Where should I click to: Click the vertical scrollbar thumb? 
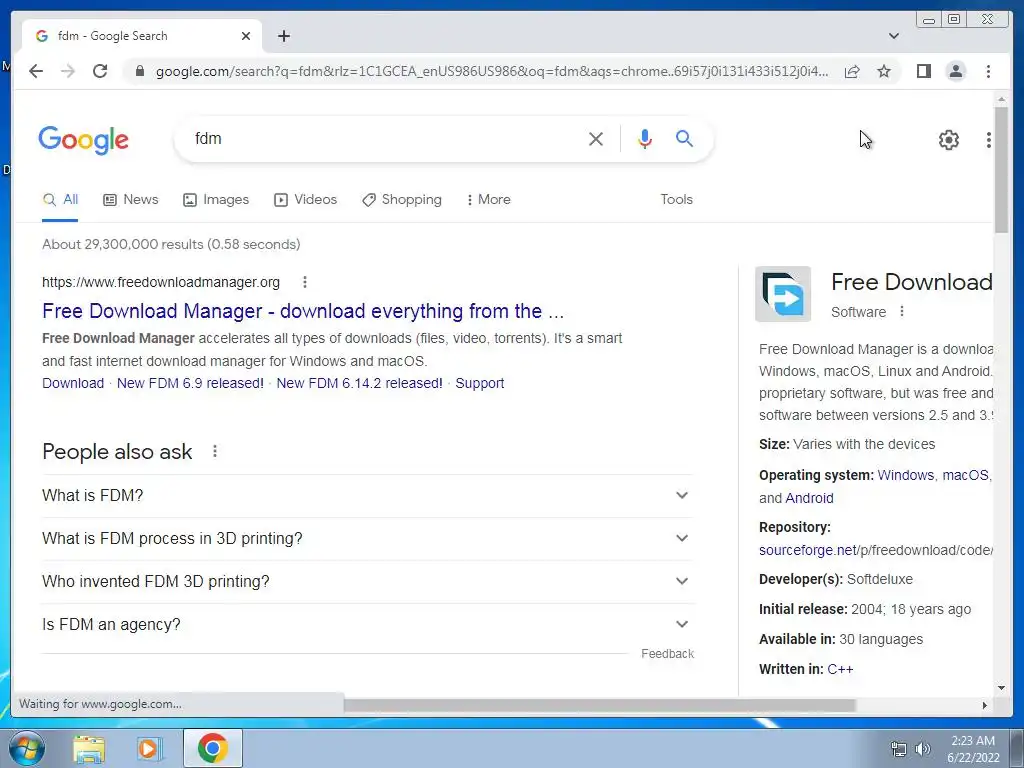(1001, 168)
